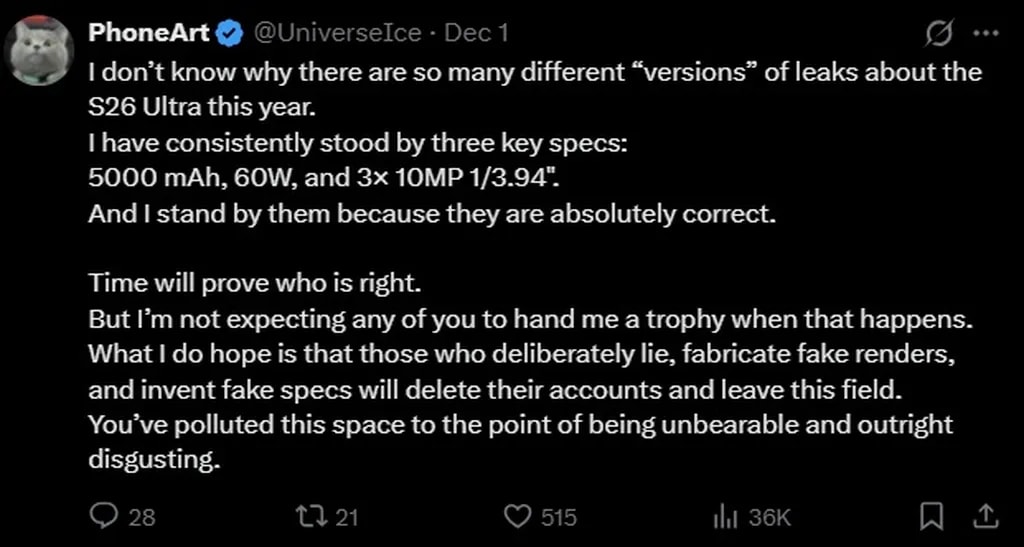Click the word "disgusting" ending the post
The height and width of the screenshot is (547, 1024).
pyautogui.click(x=153, y=461)
